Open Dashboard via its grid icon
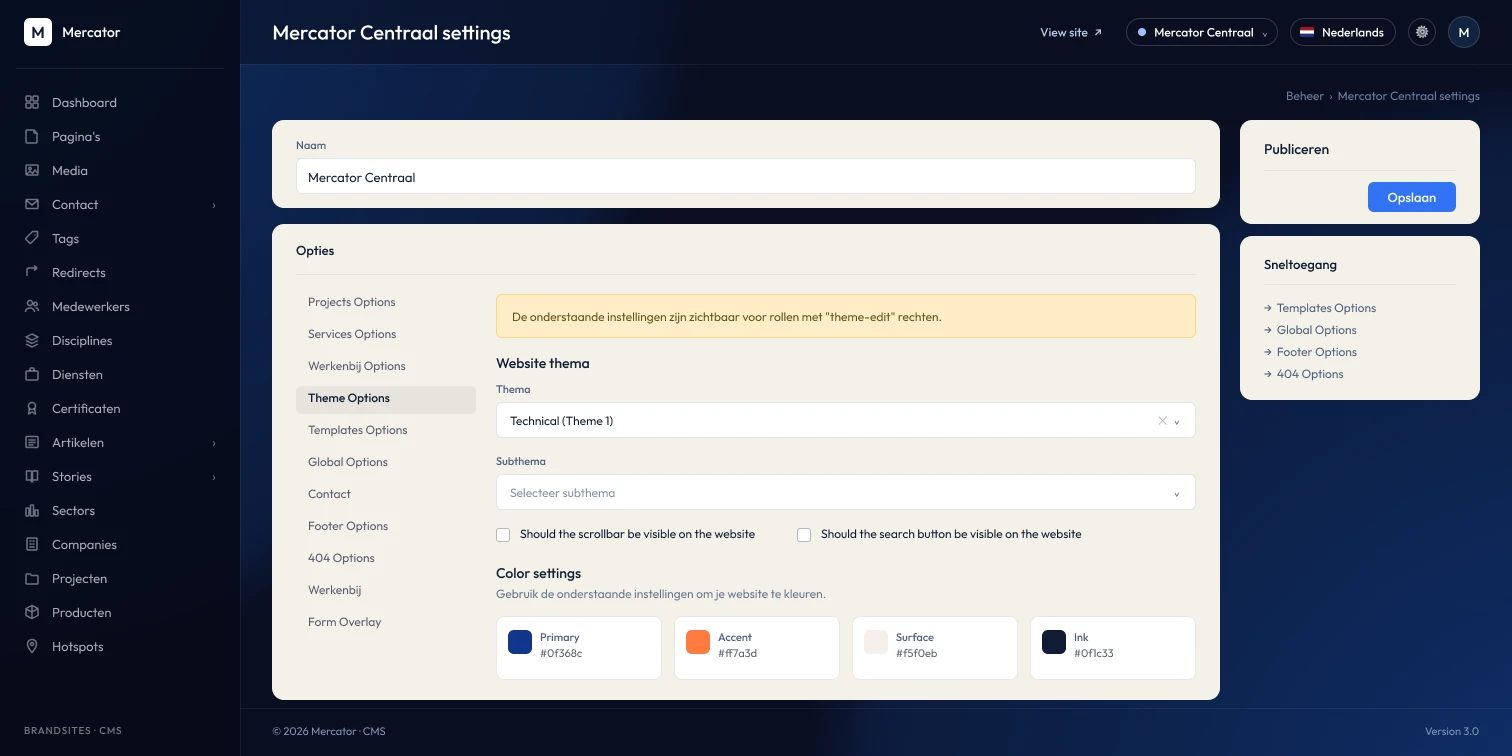The width and height of the screenshot is (1512, 756). click(32, 102)
